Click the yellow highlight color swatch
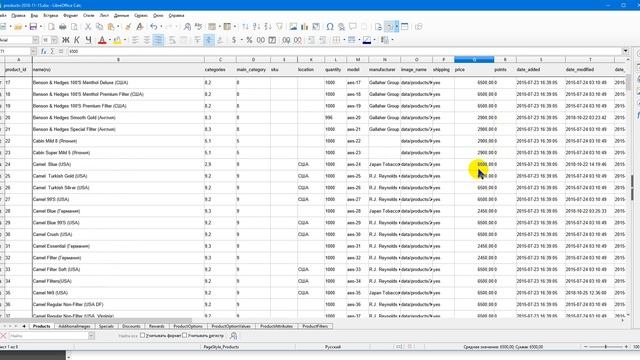Image resolution: width=640 pixels, height=360 pixels. tap(118, 40)
